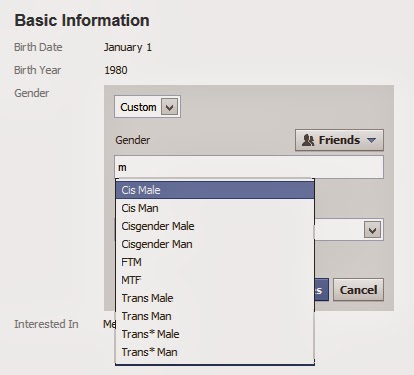414x375 pixels.
Task: Click the Custom gender selection box
Action: (147, 107)
